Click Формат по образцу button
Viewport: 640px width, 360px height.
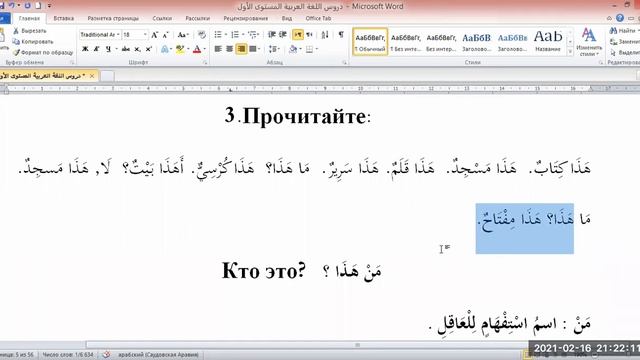(43, 53)
